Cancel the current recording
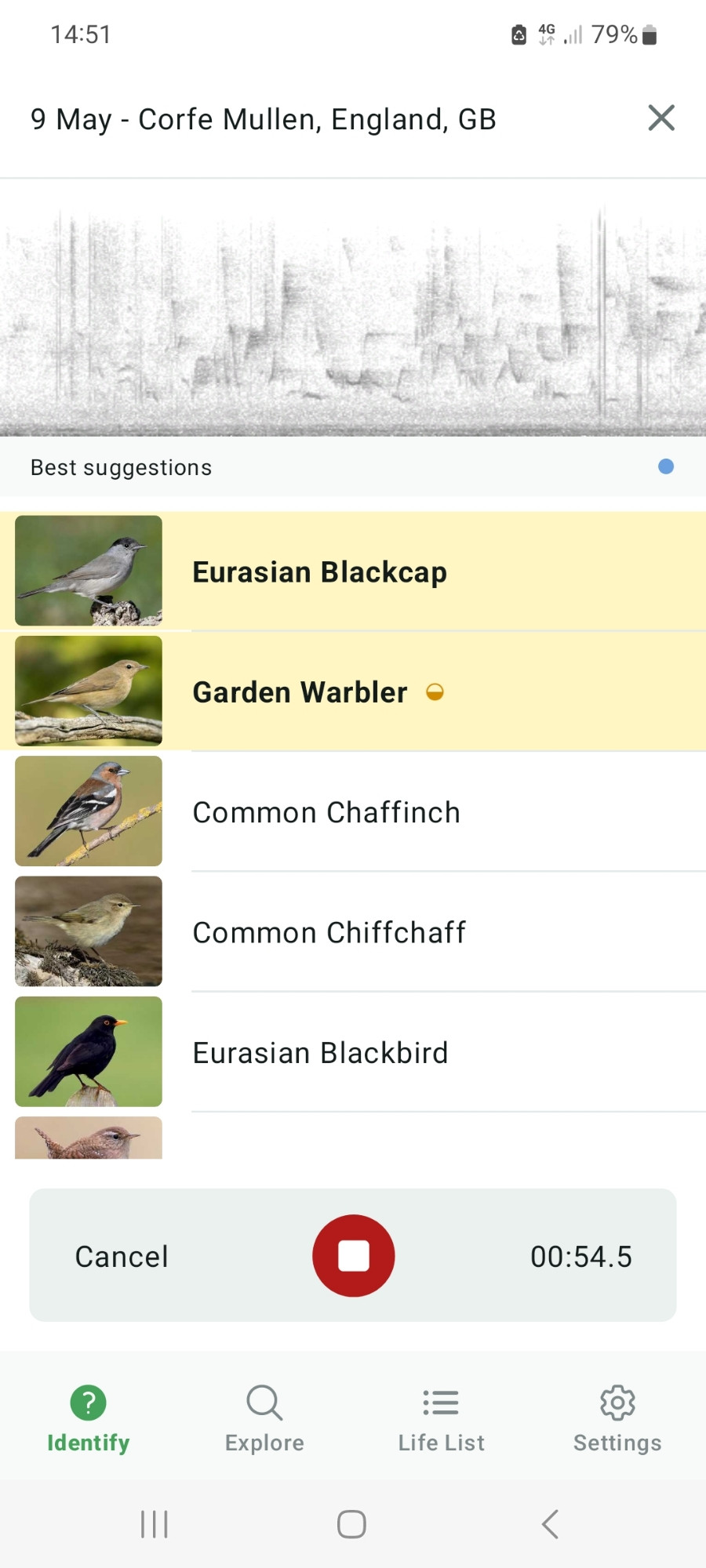This screenshot has width=706, height=1568. [x=122, y=1256]
